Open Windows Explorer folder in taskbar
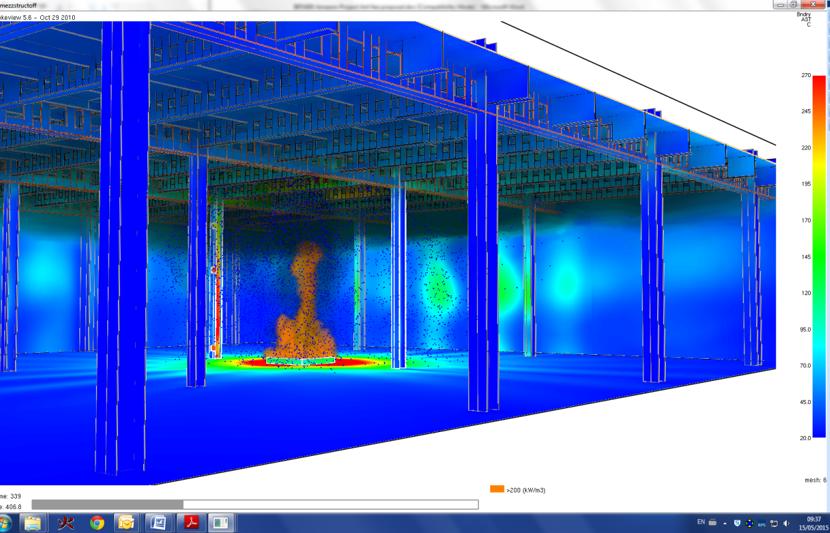This screenshot has width=830, height=533. click(x=33, y=523)
